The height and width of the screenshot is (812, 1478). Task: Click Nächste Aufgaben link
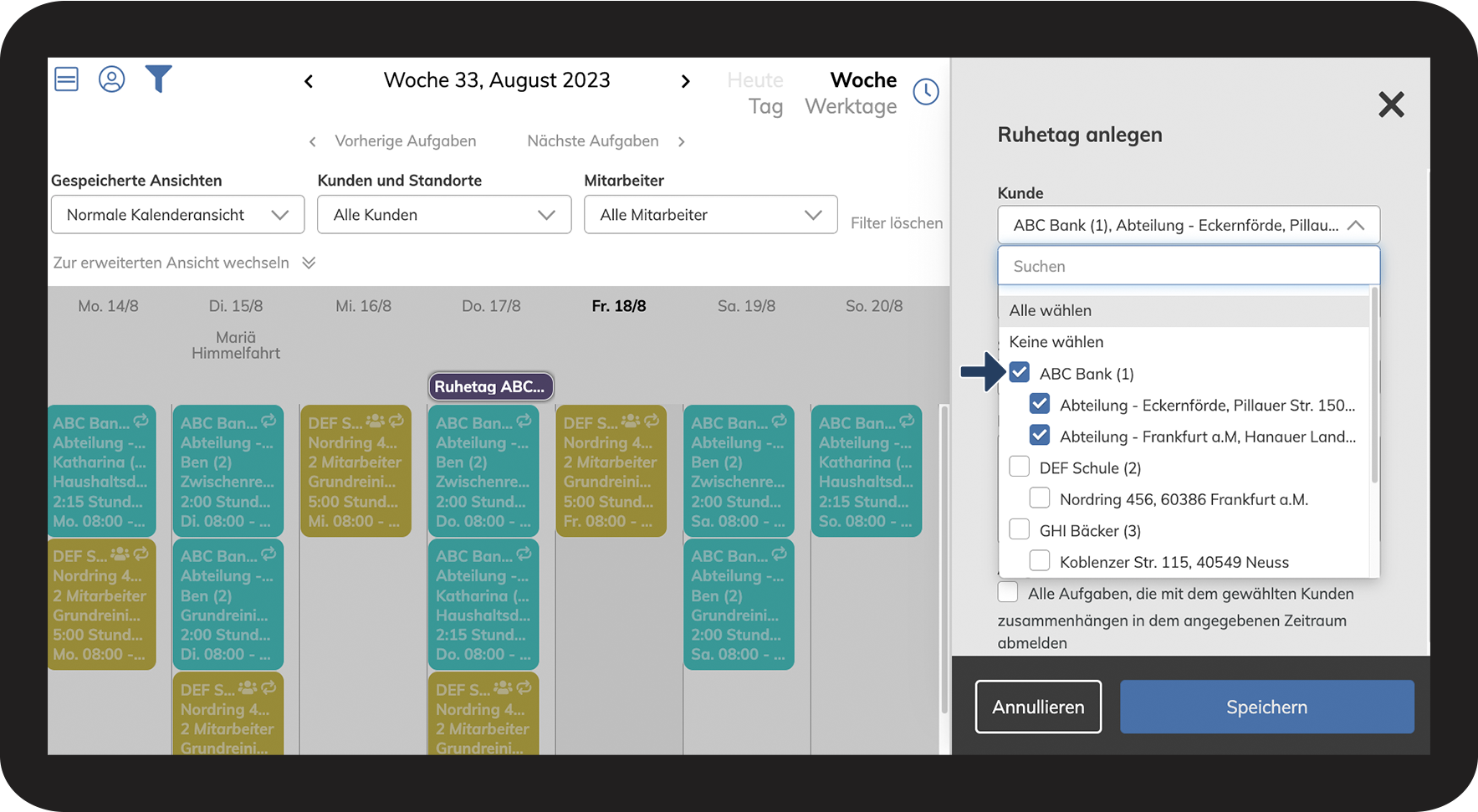point(593,141)
